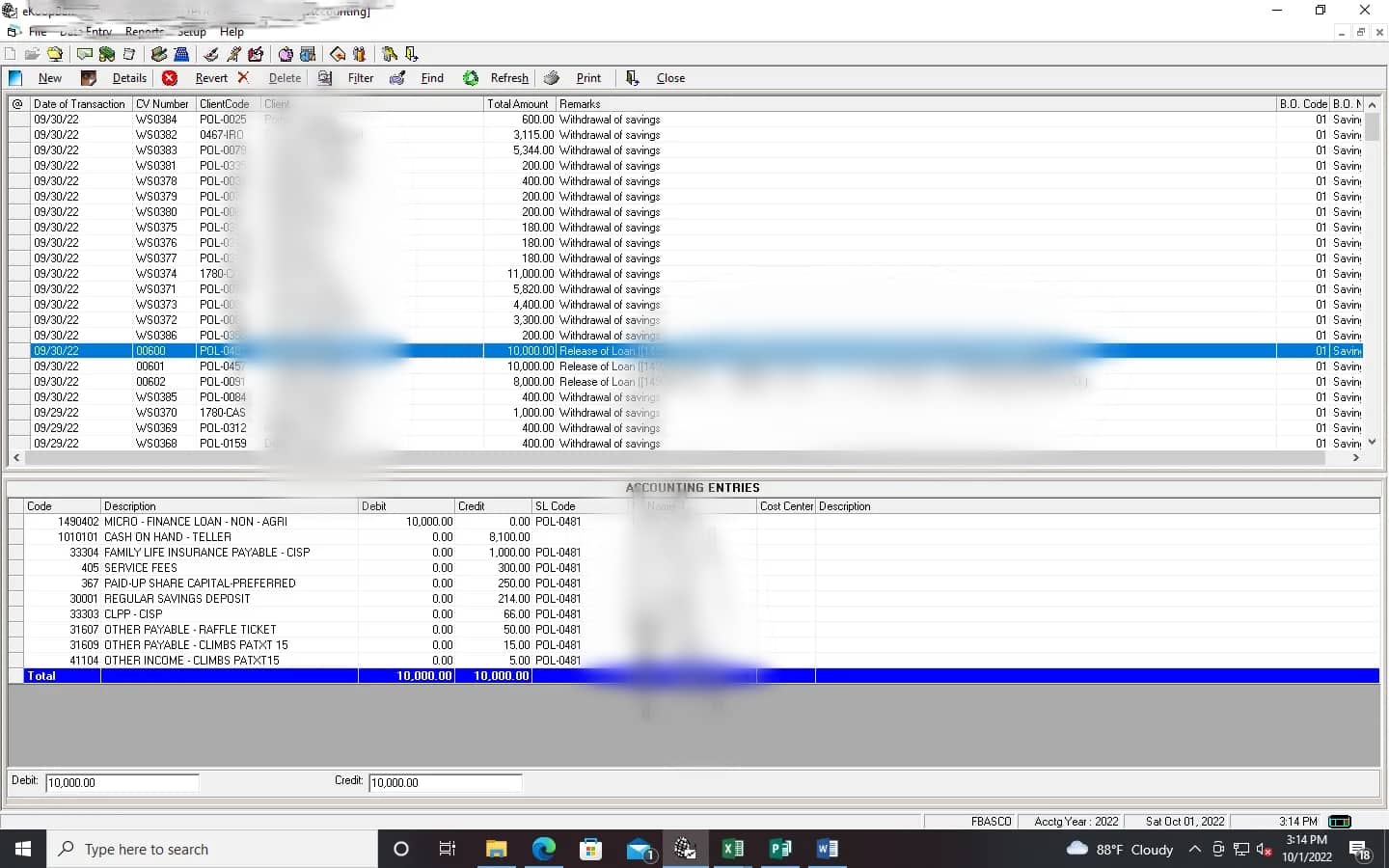Sort by the Date of Transaction column header
1389x868 pixels.
point(81,104)
